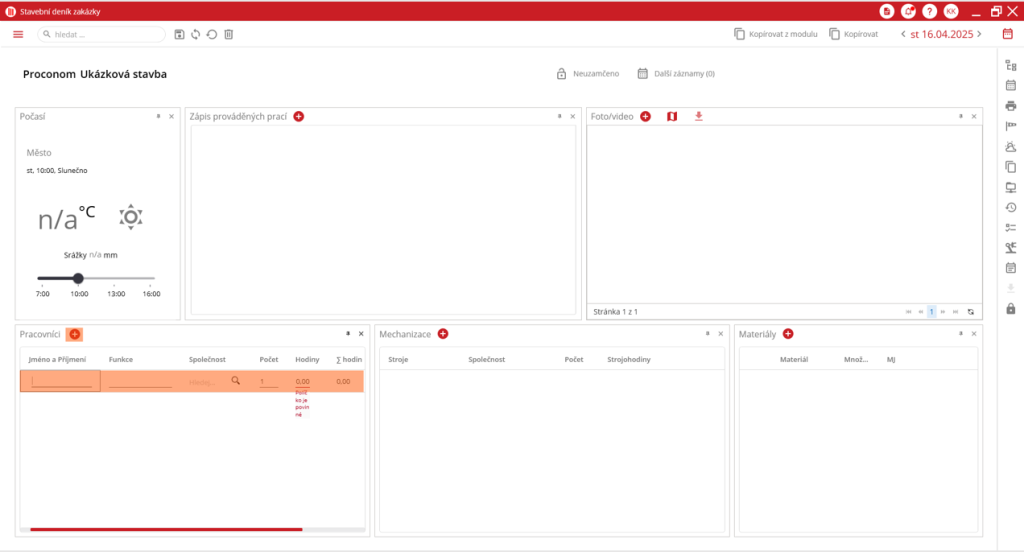Click the printer icon in right sidebar

pyautogui.click(x=1010, y=106)
